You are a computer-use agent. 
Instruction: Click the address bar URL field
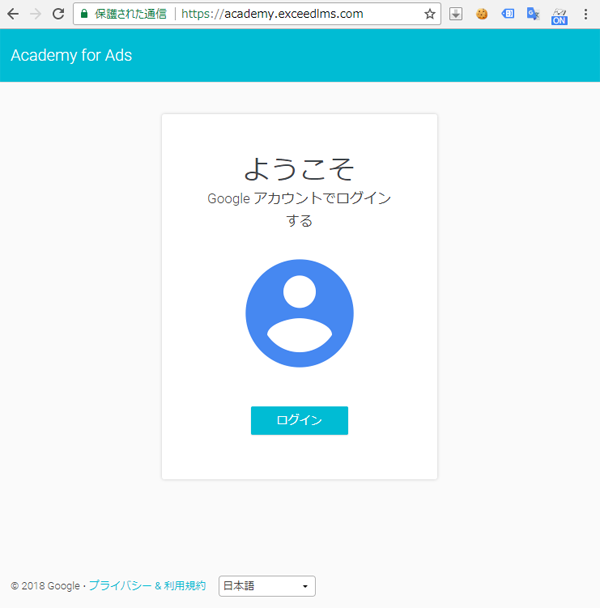point(257,14)
